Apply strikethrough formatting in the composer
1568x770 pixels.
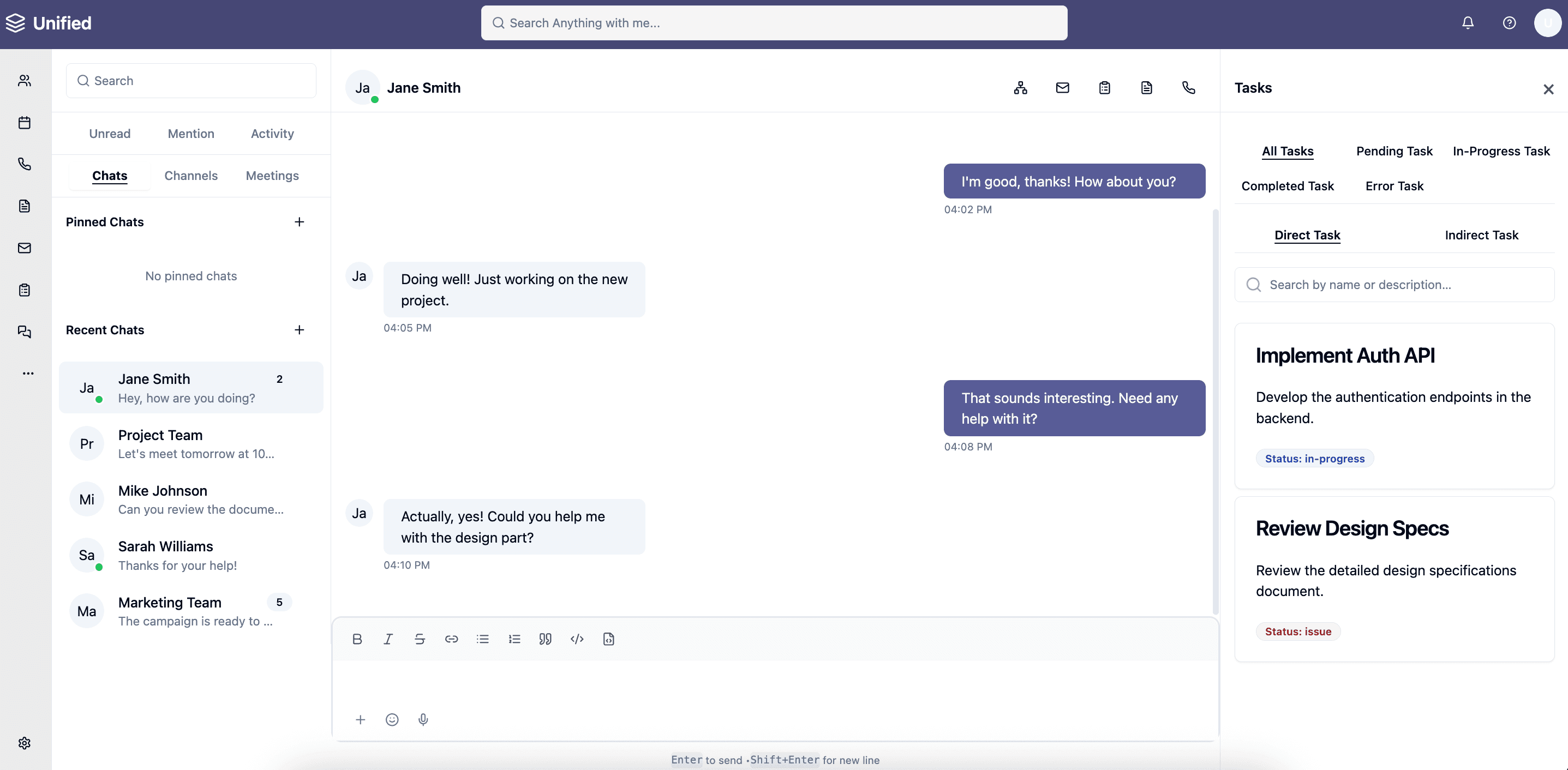point(420,639)
